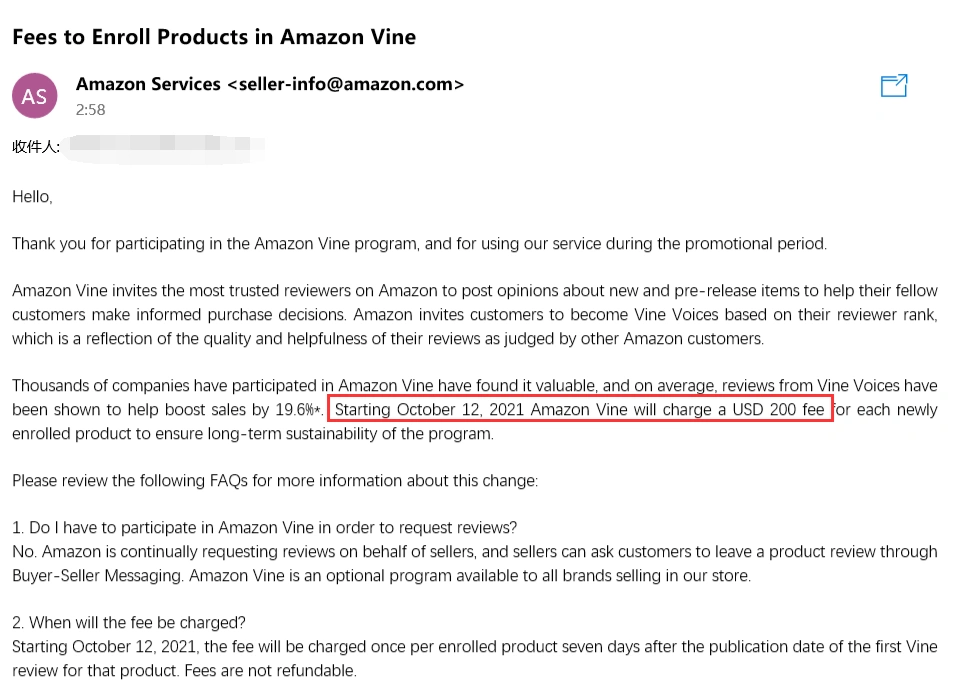Click FAQ question 1 about requesting reviews
The height and width of the screenshot is (697, 953).
pos(264,527)
